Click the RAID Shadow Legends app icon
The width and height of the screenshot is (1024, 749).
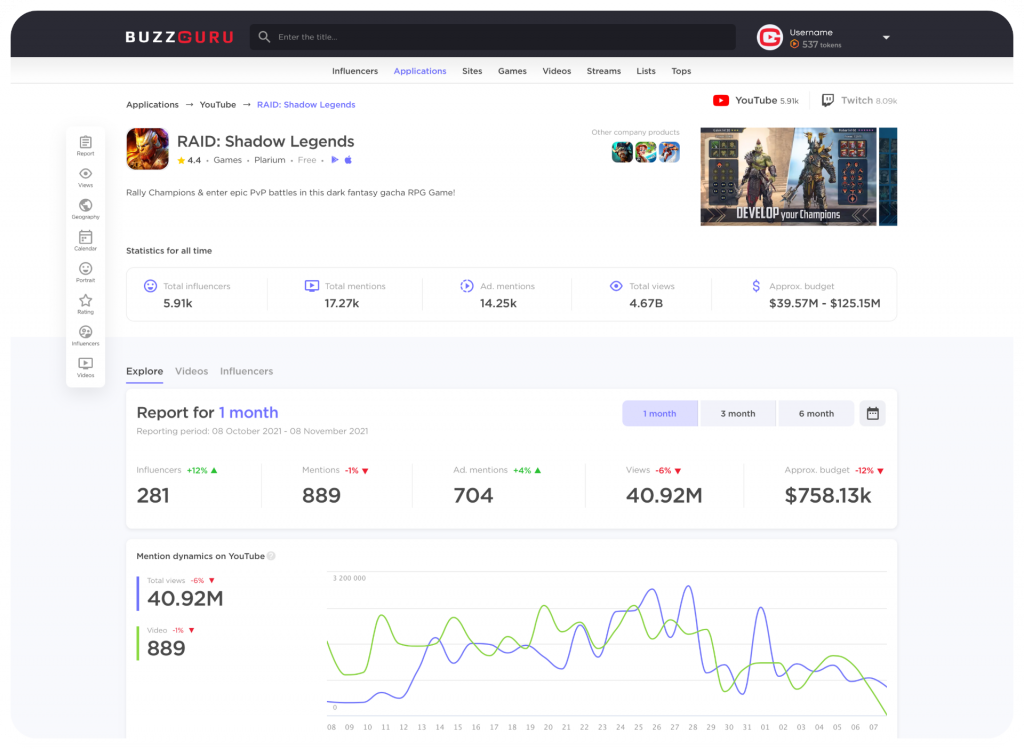(x=147, y=149)
